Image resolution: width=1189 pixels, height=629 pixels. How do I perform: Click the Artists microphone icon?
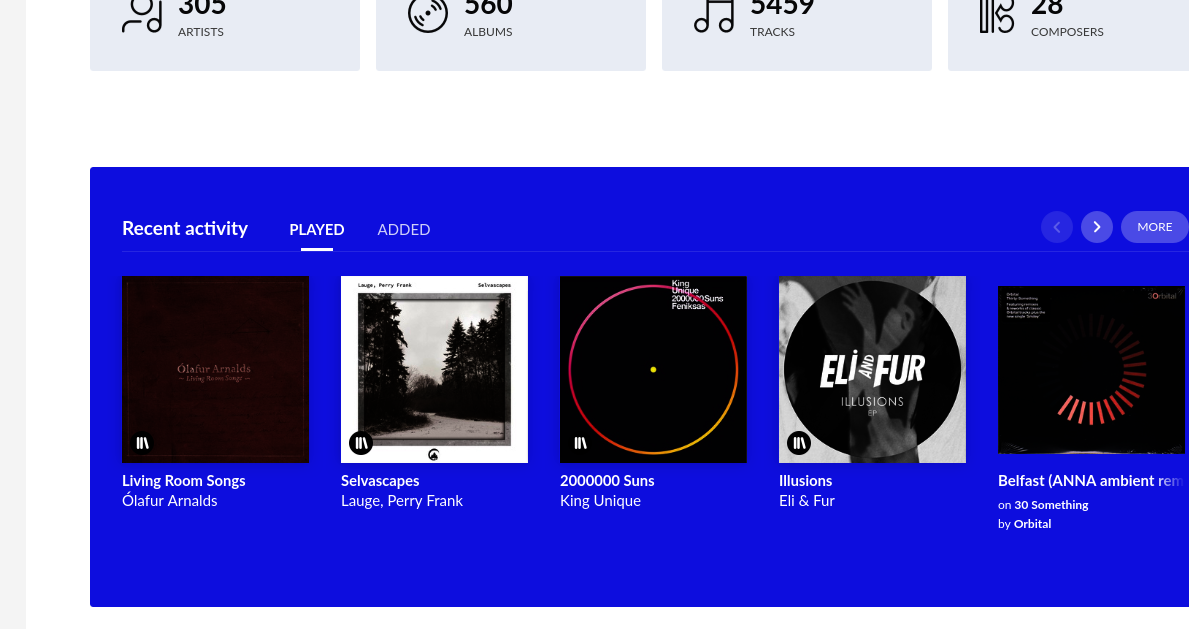(x=143, y=15)
